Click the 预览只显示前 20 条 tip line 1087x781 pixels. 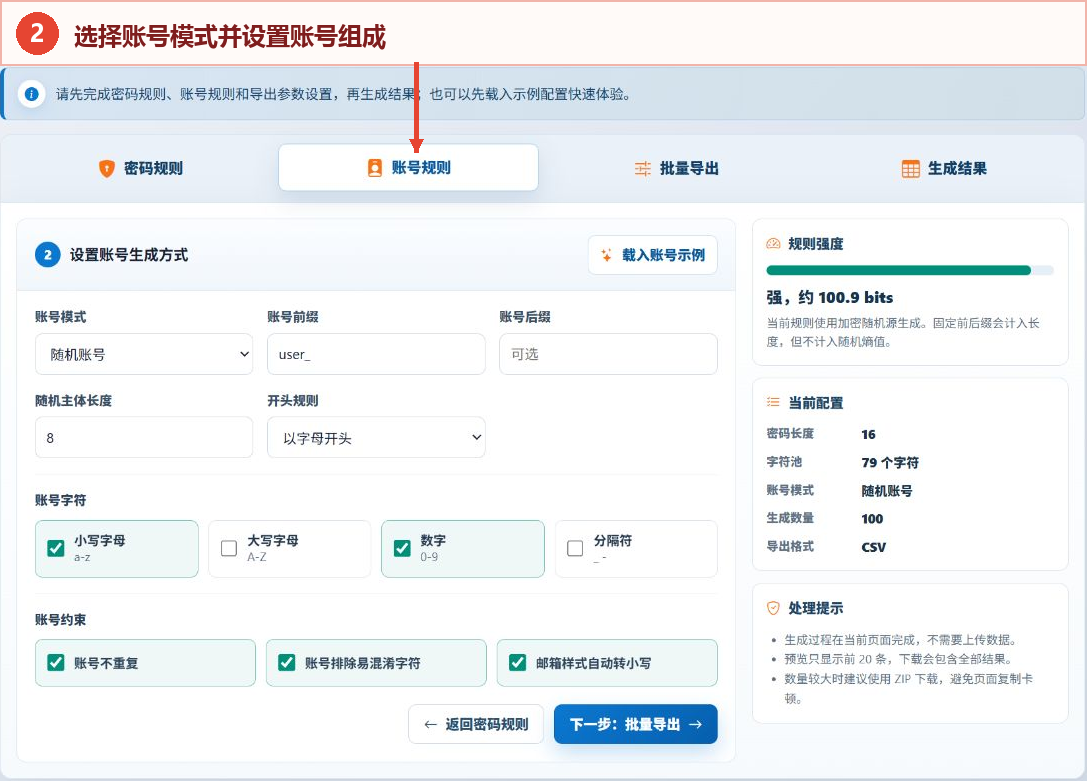click(x=899, y=659)
